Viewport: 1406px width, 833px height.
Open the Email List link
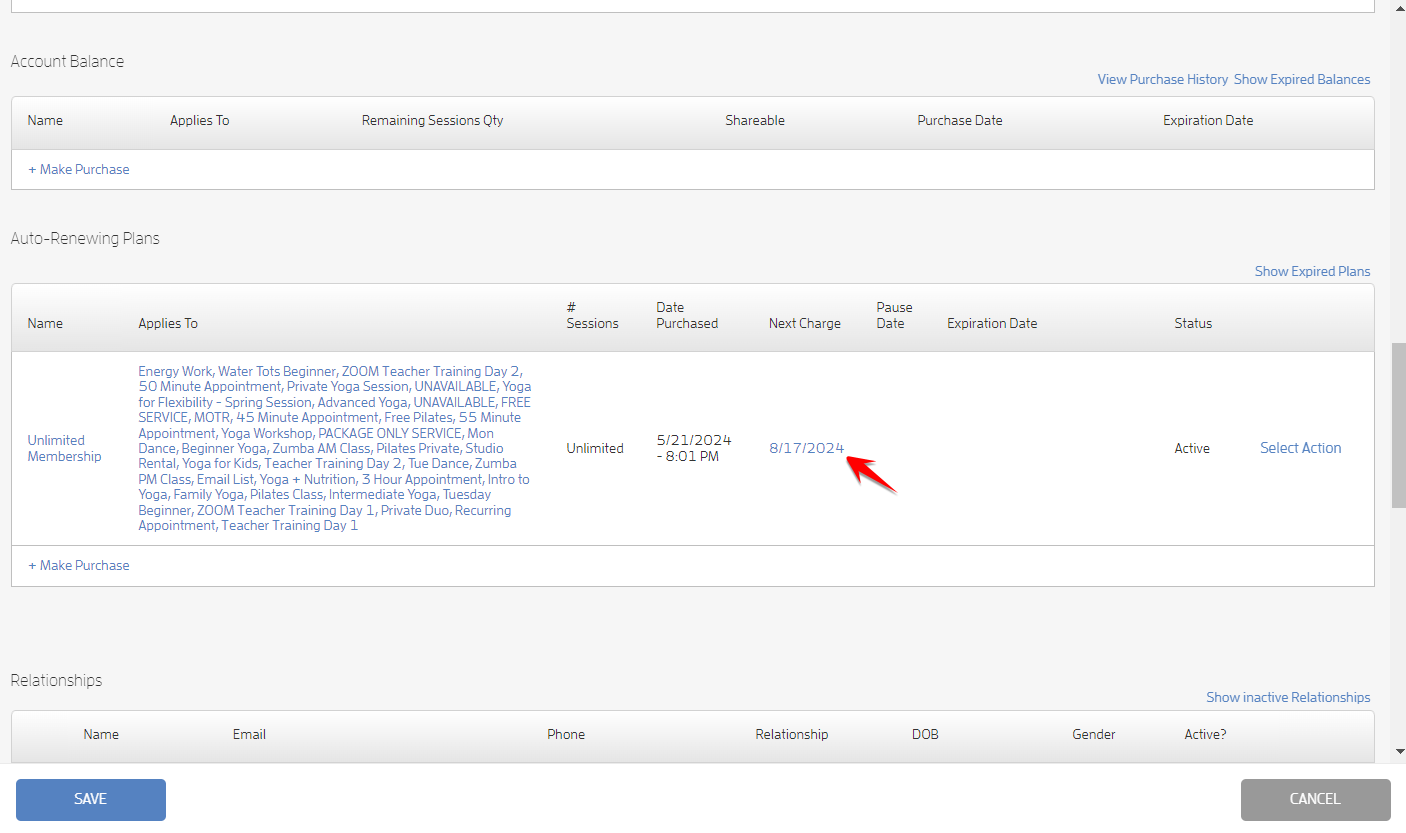(225, 479)
